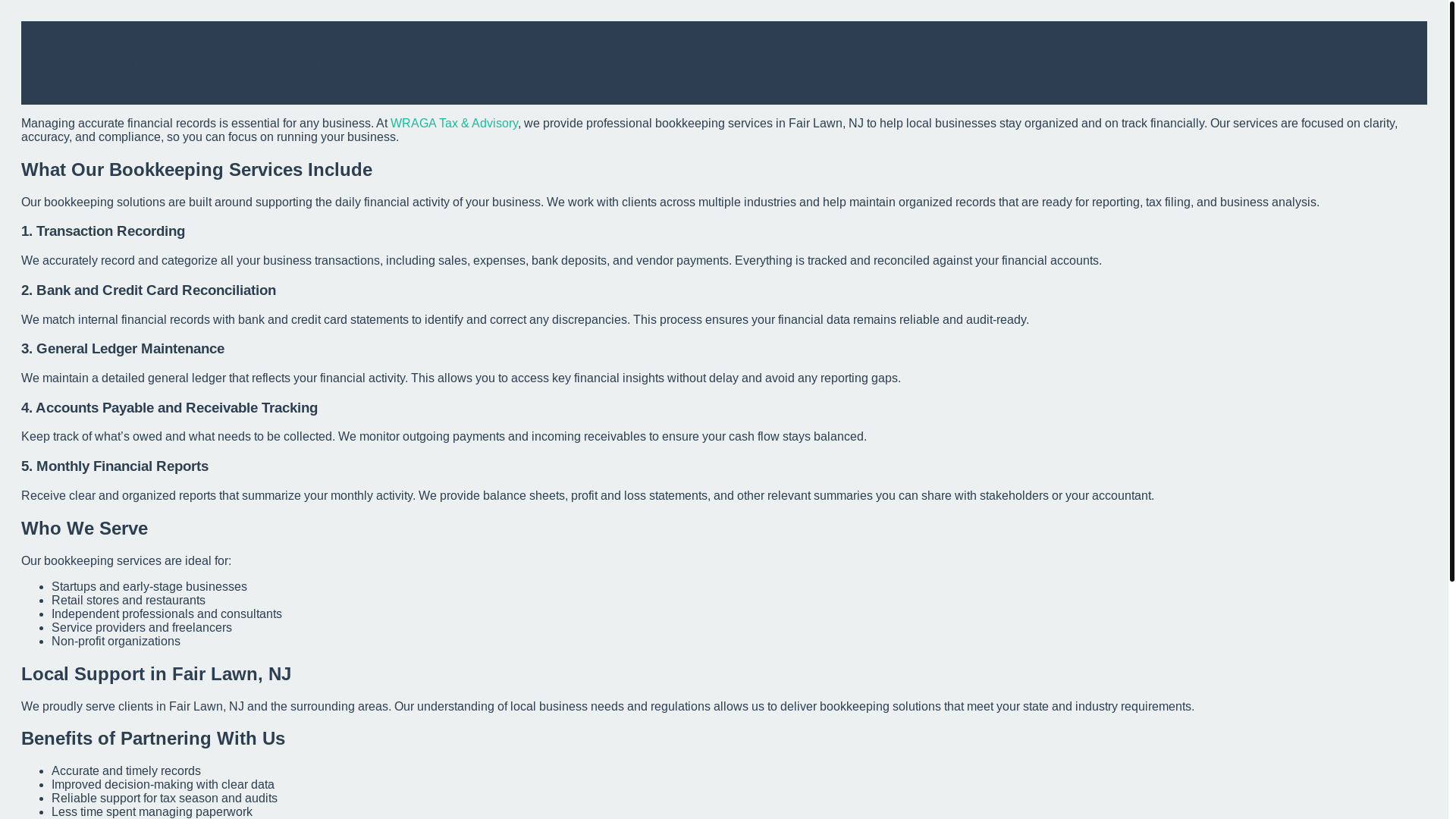Image resolution: width=1456 pixels, height=819 pixels.
Task: Click the Startups and early-stage businesses item
Action: pos(149,587)
